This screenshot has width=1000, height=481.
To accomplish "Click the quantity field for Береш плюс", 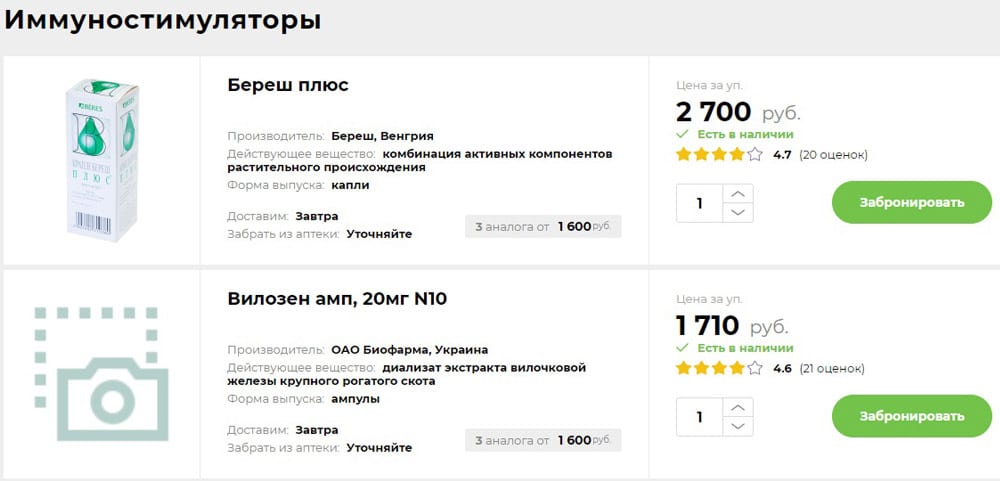I will 700,204.
